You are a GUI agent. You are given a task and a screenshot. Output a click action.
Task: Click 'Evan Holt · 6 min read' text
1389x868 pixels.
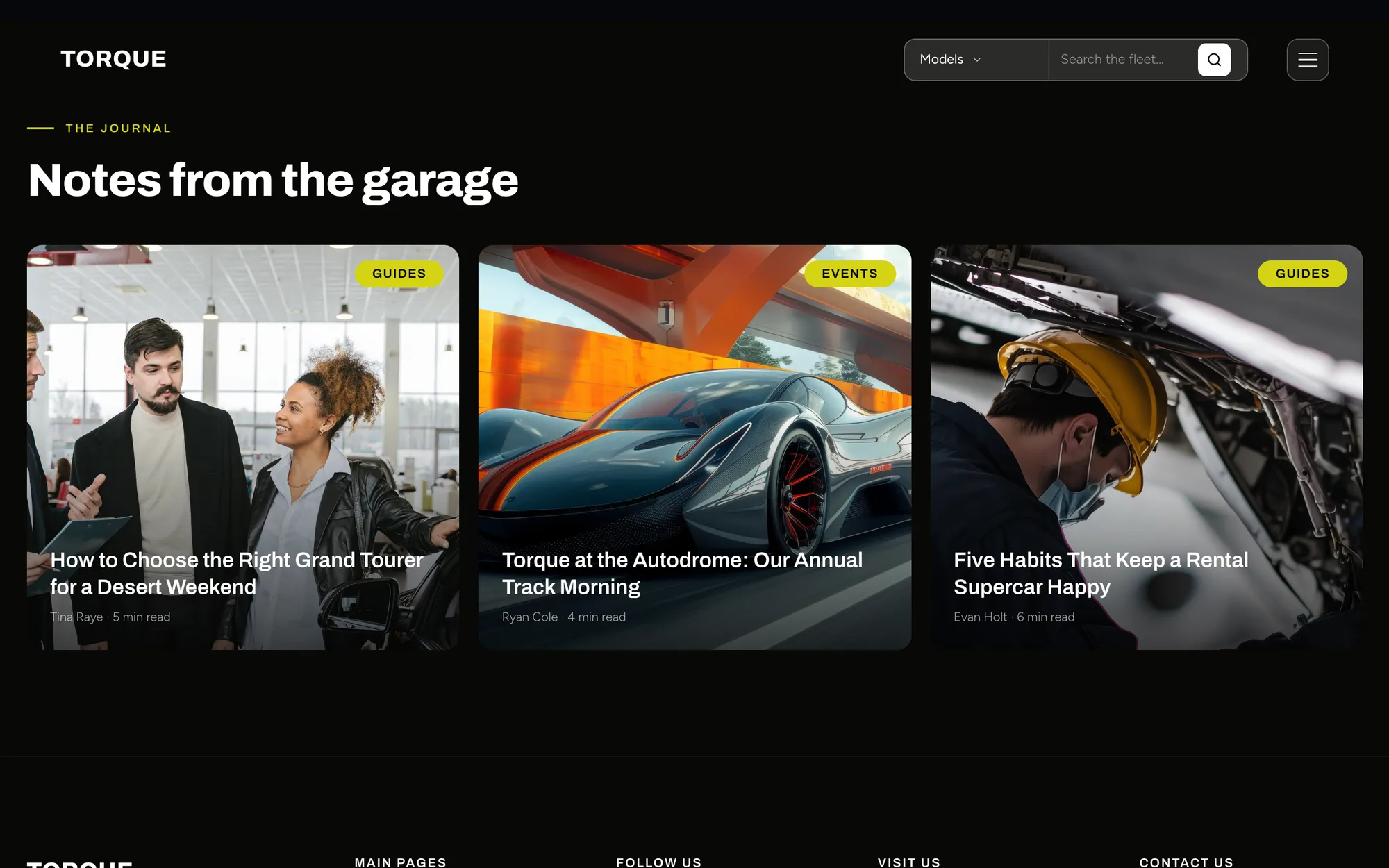(1014, 617)
